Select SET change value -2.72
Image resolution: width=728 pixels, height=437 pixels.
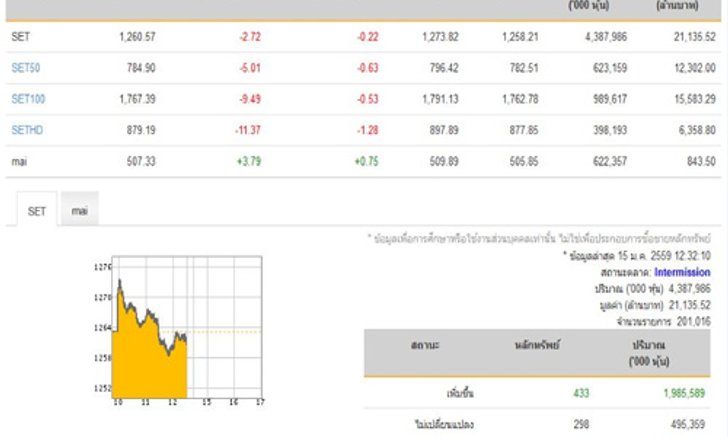coord(250,37)
